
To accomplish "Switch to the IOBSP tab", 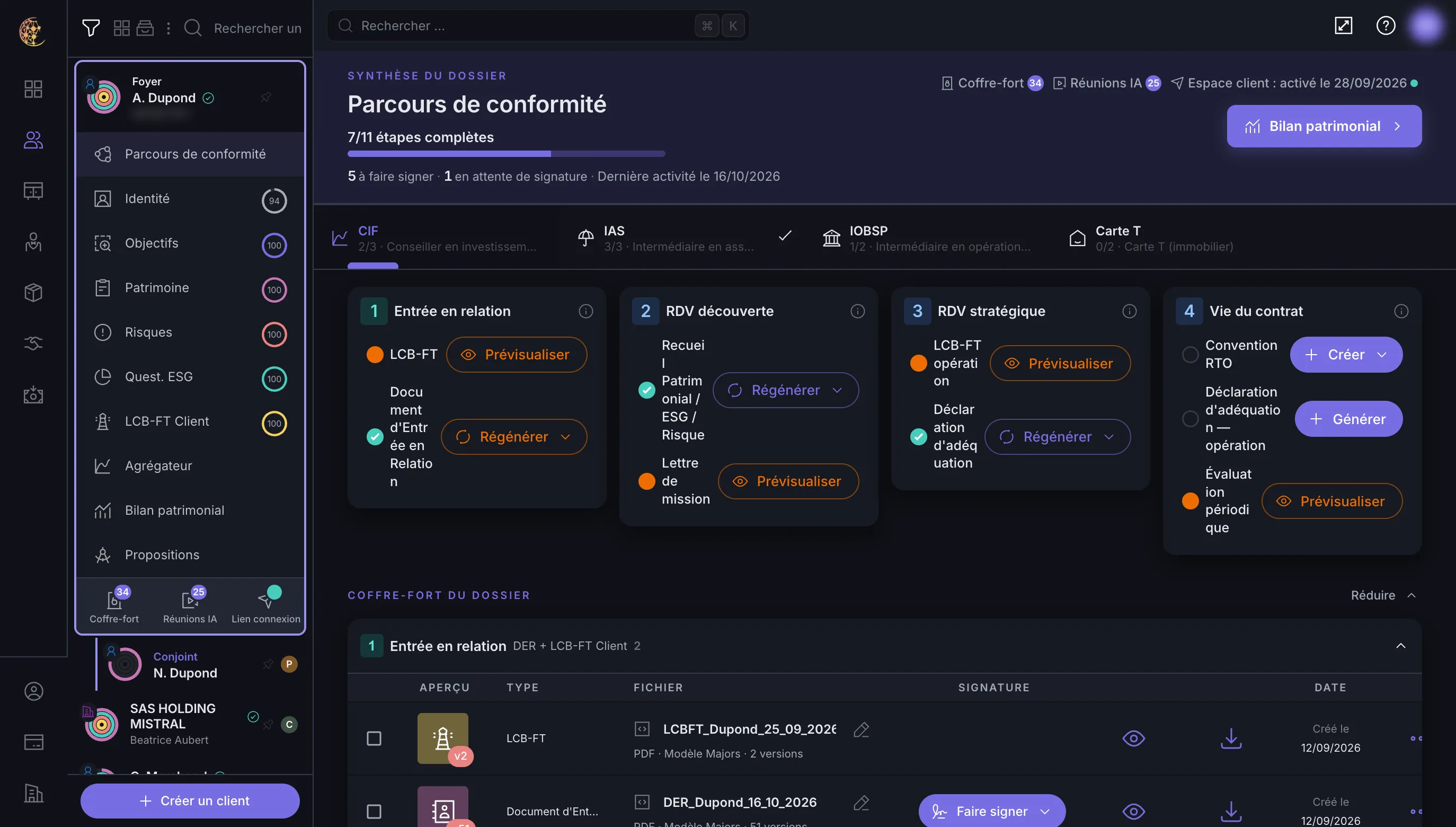I will click(928, 239).
